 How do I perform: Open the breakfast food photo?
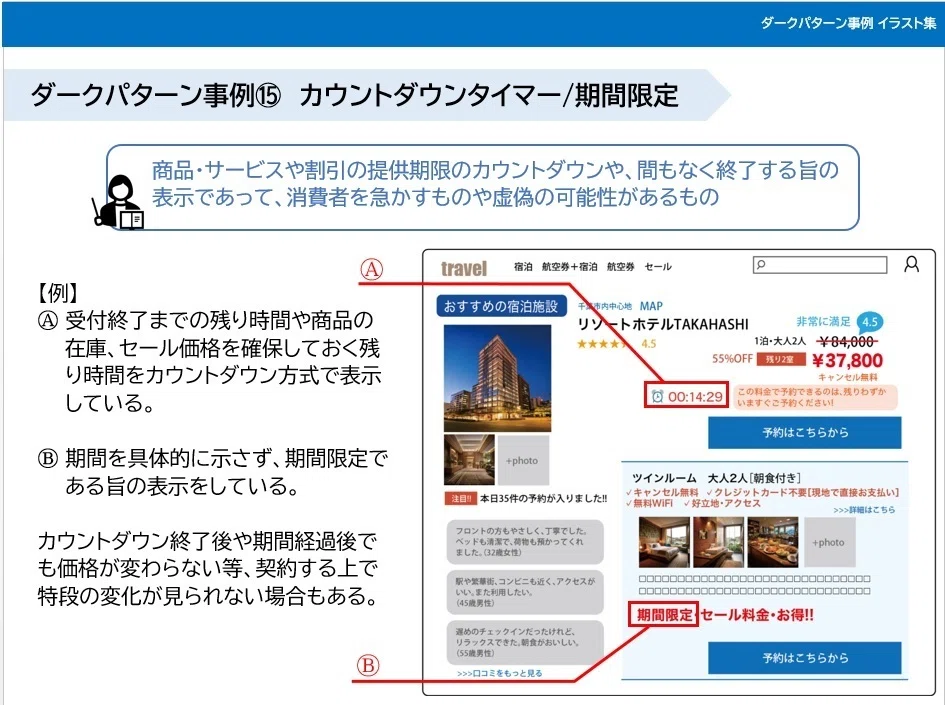pyautogui.click(x=773, y=542)
